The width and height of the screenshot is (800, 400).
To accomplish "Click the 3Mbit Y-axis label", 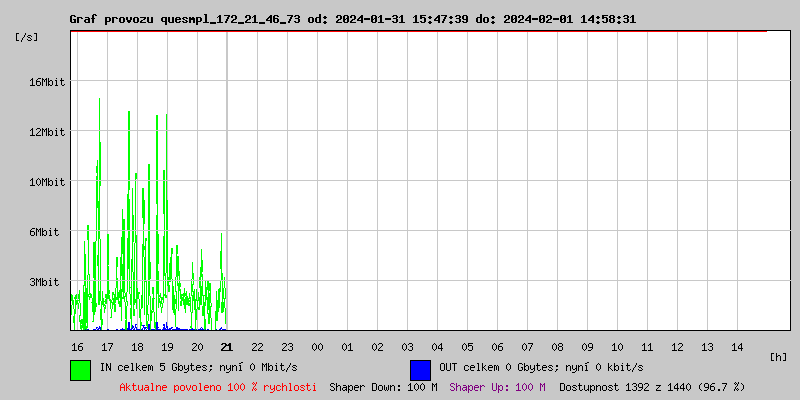I will (x=46, y=282).
